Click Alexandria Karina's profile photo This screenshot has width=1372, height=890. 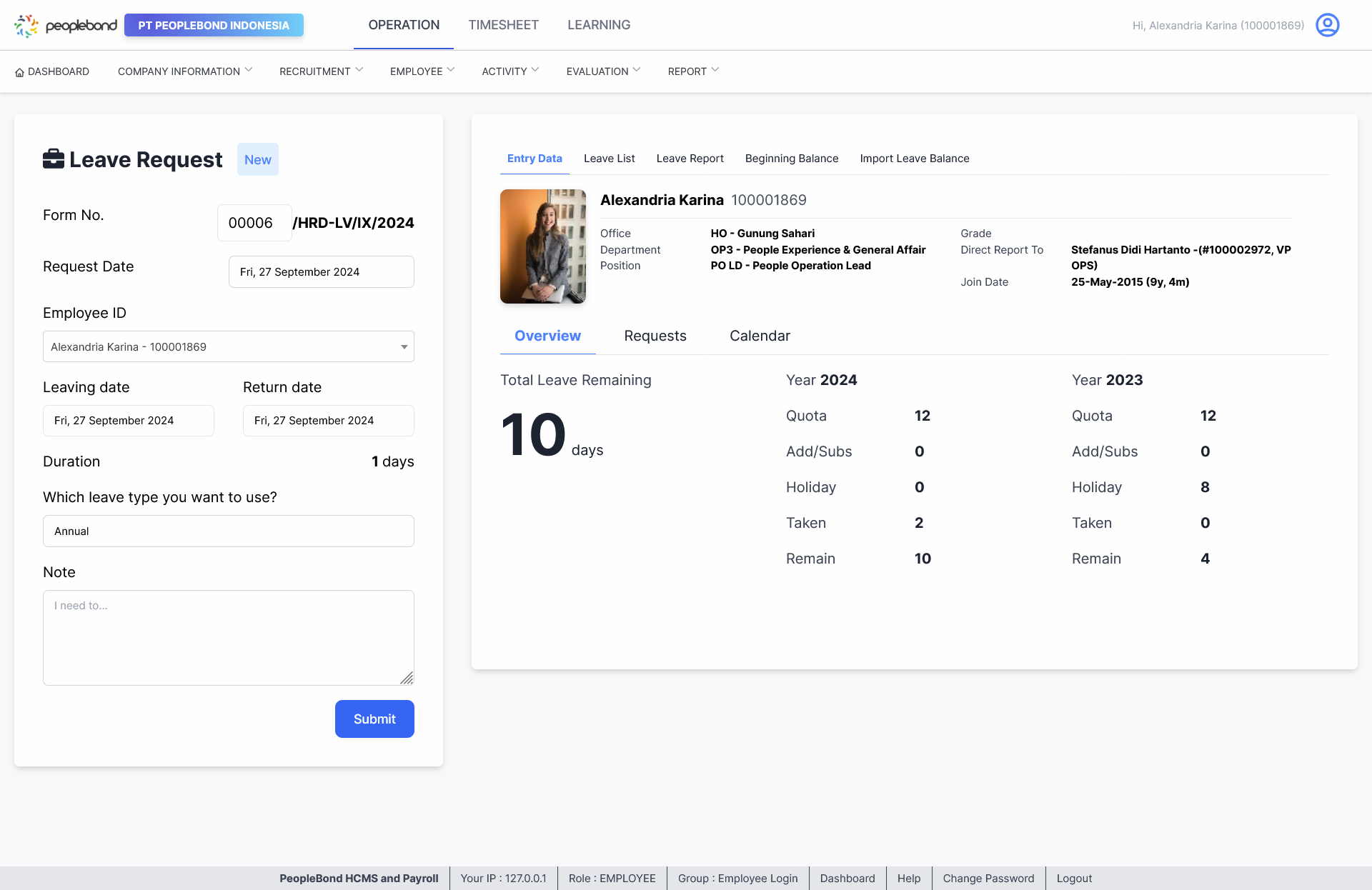point(543,246)
